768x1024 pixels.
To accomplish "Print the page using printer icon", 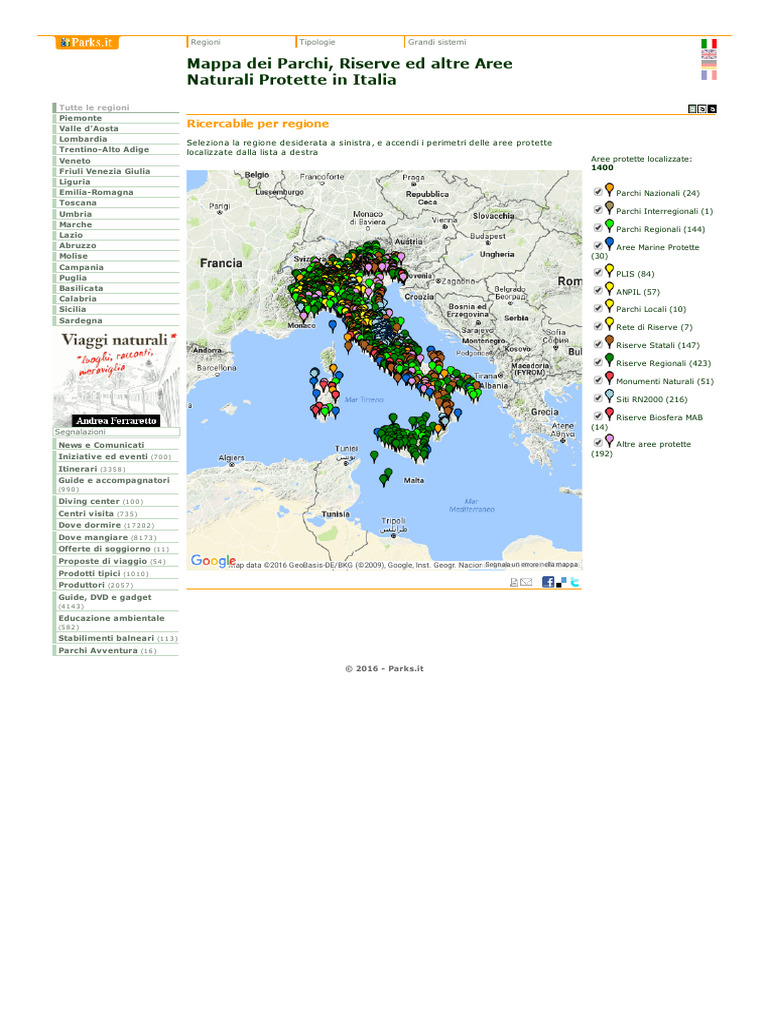I will click(x=514, y=583).
